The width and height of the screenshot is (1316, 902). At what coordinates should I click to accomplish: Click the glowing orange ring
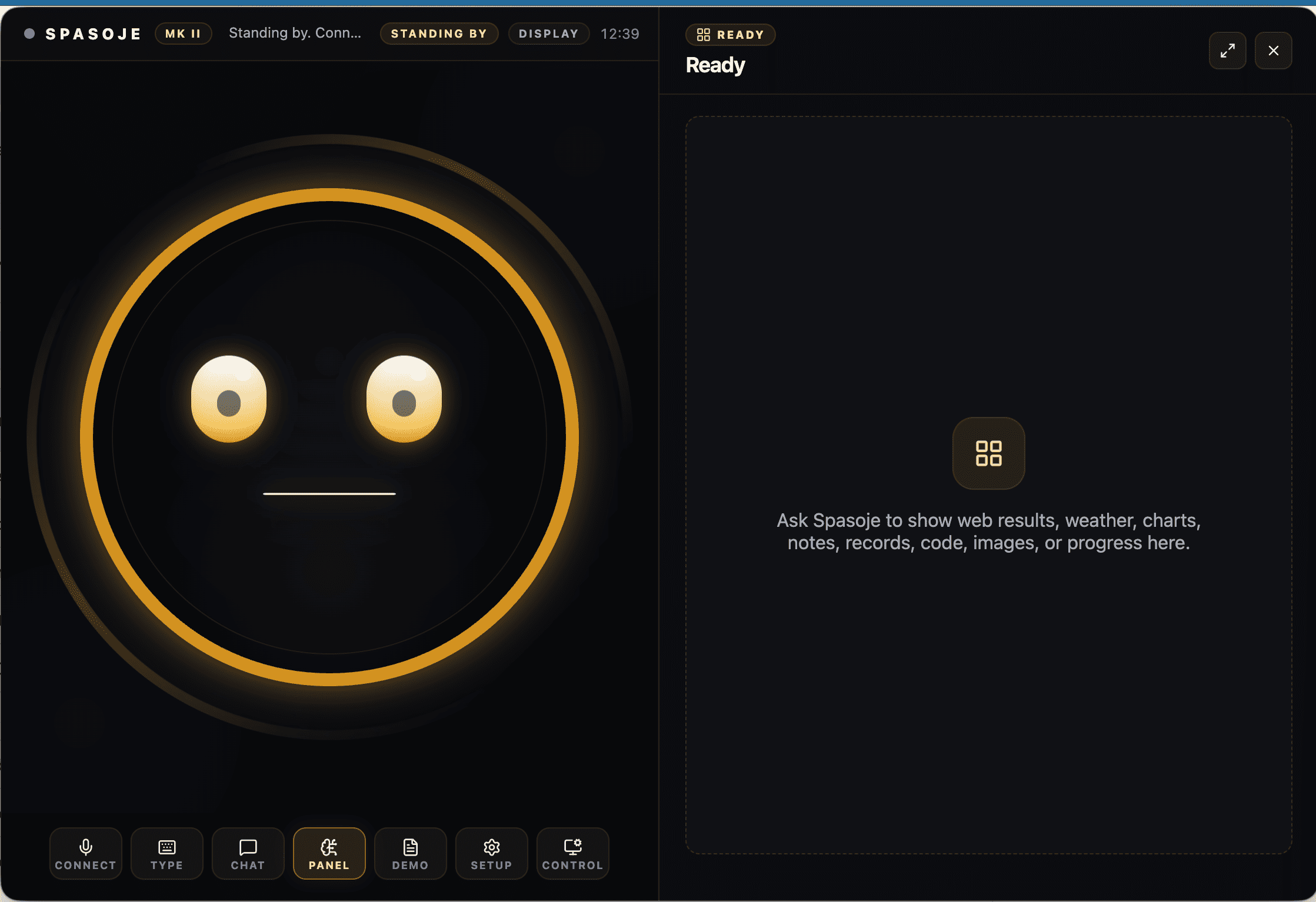329,196
